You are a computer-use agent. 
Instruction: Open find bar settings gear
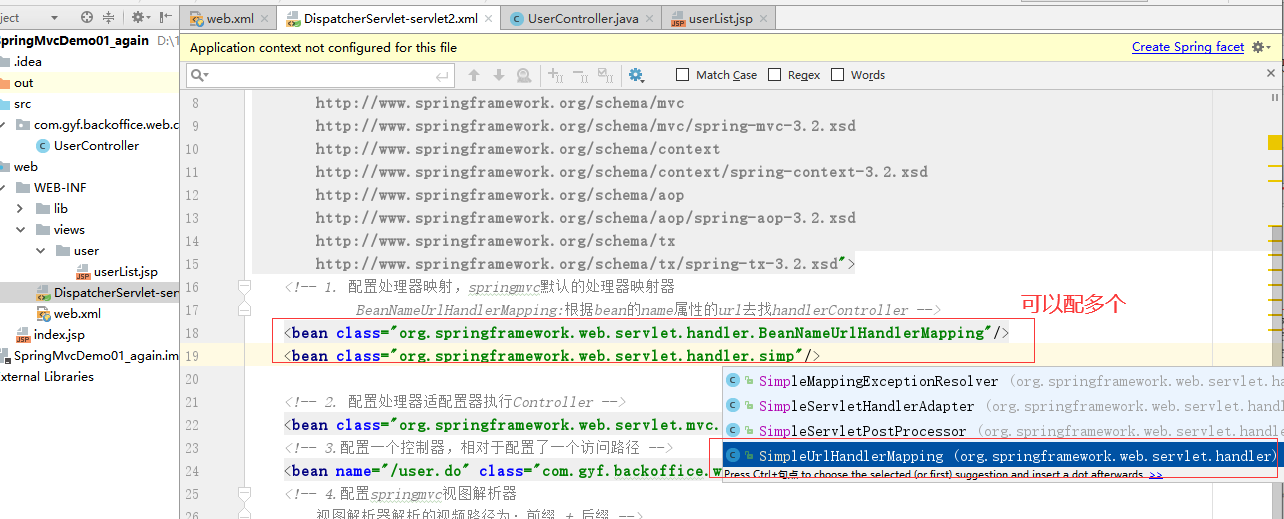click(637, 75)
